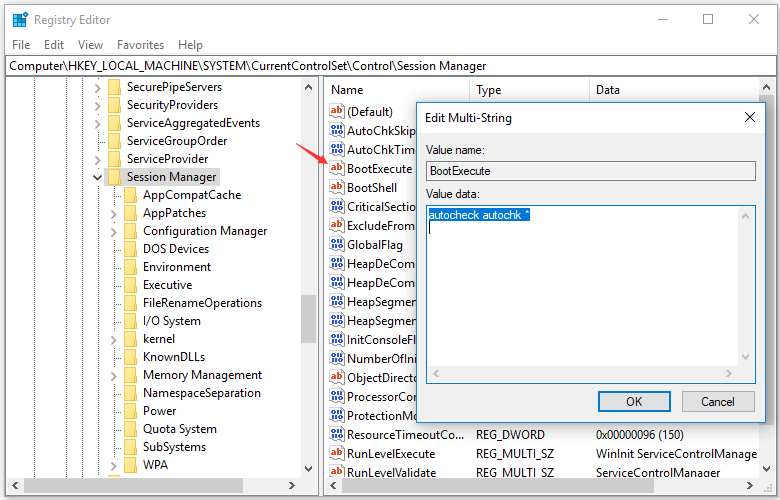Select the BootShell registry value icon
Viewport: 780px width, 500px height.
point(337,187)
